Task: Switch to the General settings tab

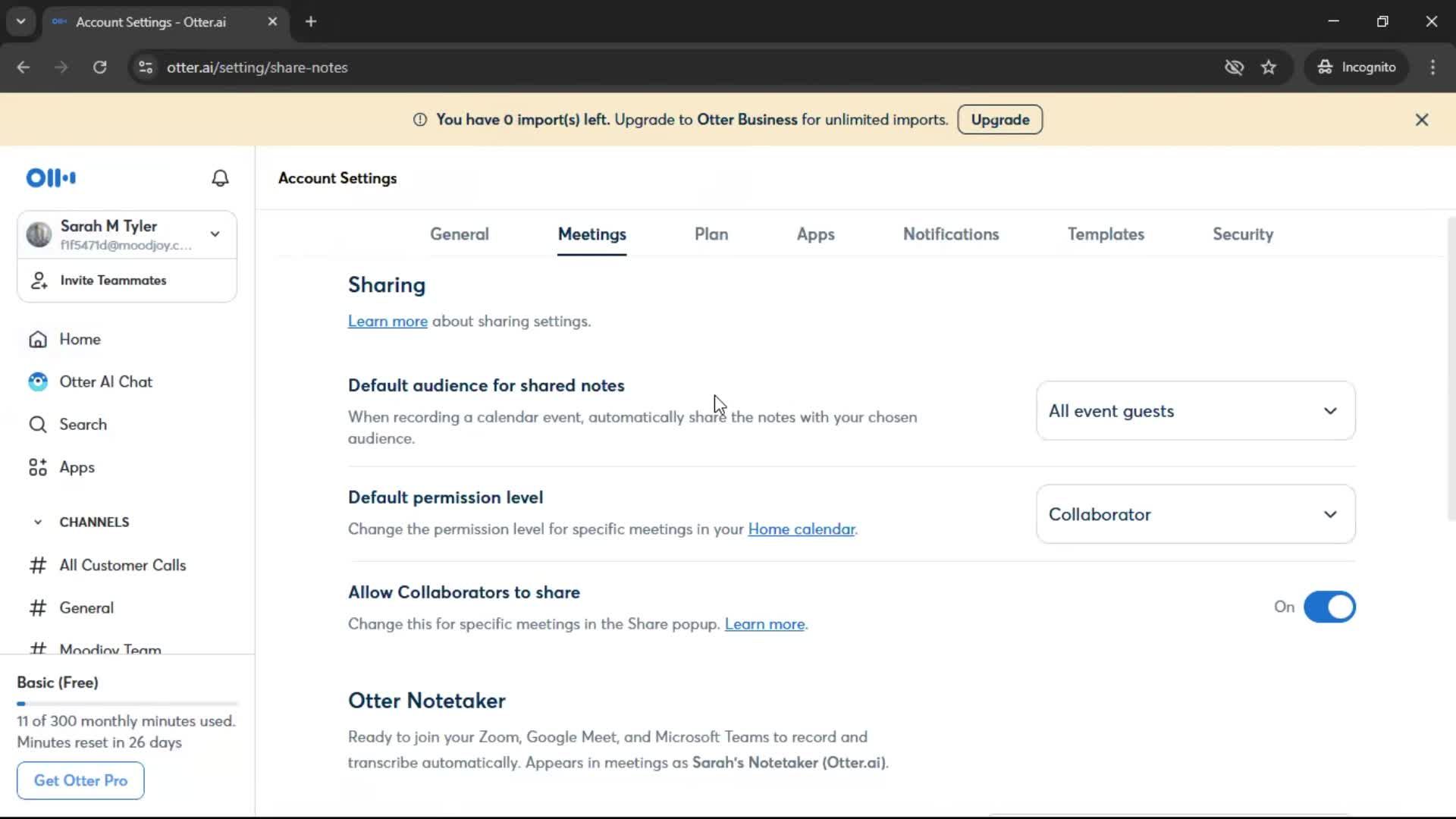Action: point(460,234)
